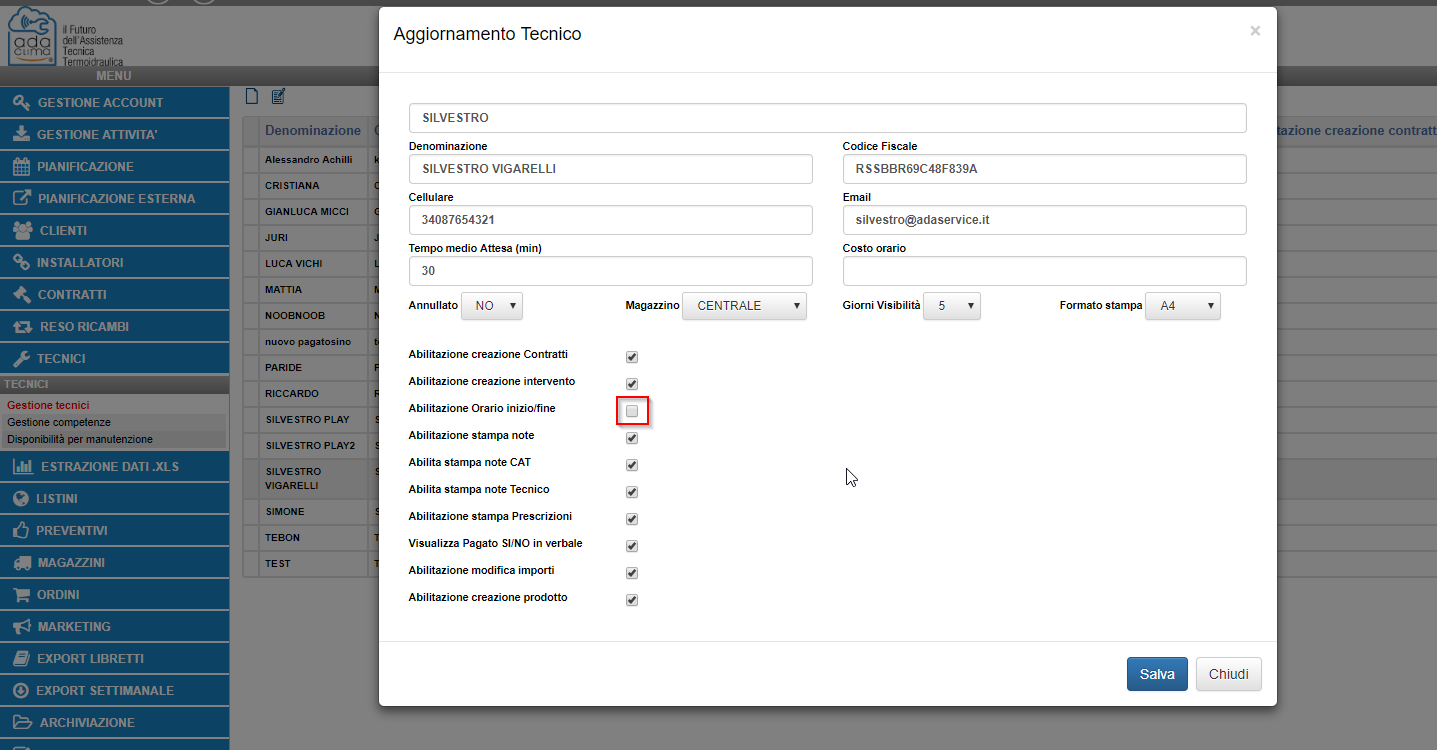The height and width of the screenshot is (750, 1437).
Task: Click the download circle icon beside EXPORT SETTIMANALE
Action: (x=21, y=691)
